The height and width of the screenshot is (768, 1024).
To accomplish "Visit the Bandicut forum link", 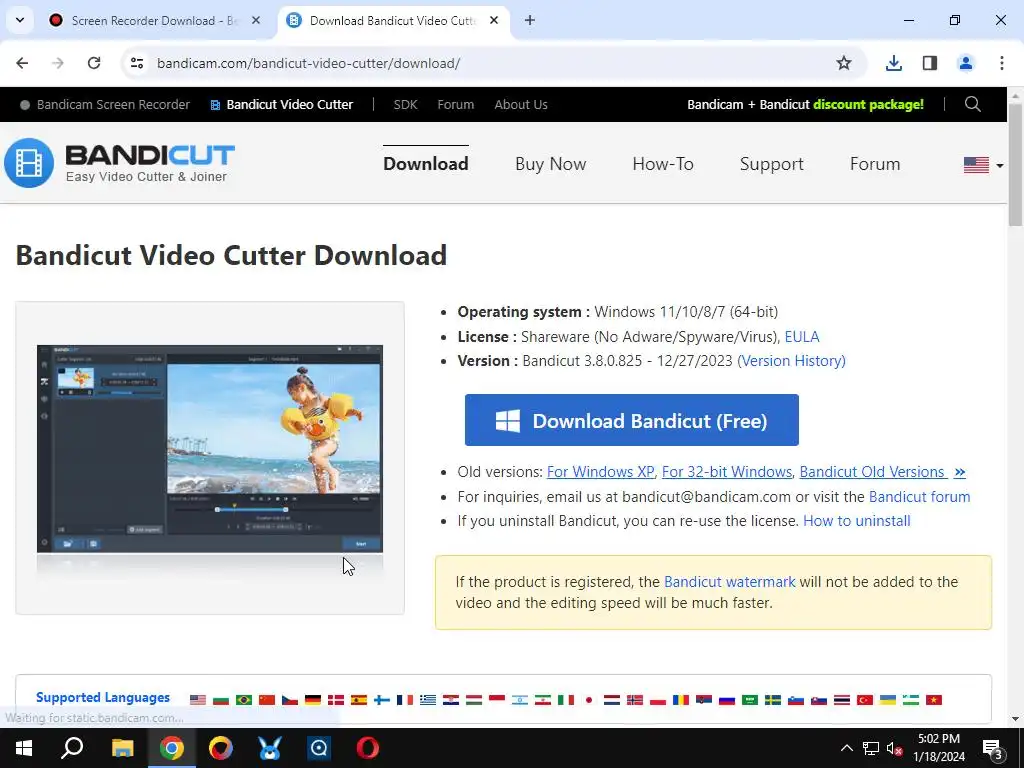I will (x=920, y=497).
